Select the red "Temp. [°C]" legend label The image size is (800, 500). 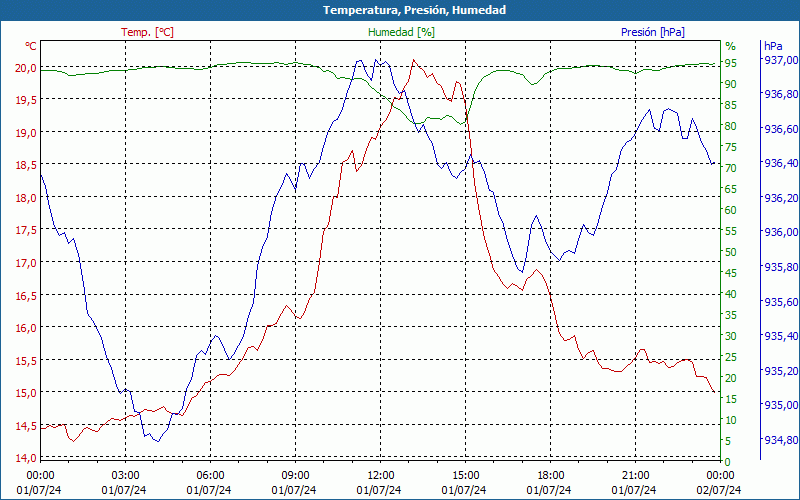147,32
